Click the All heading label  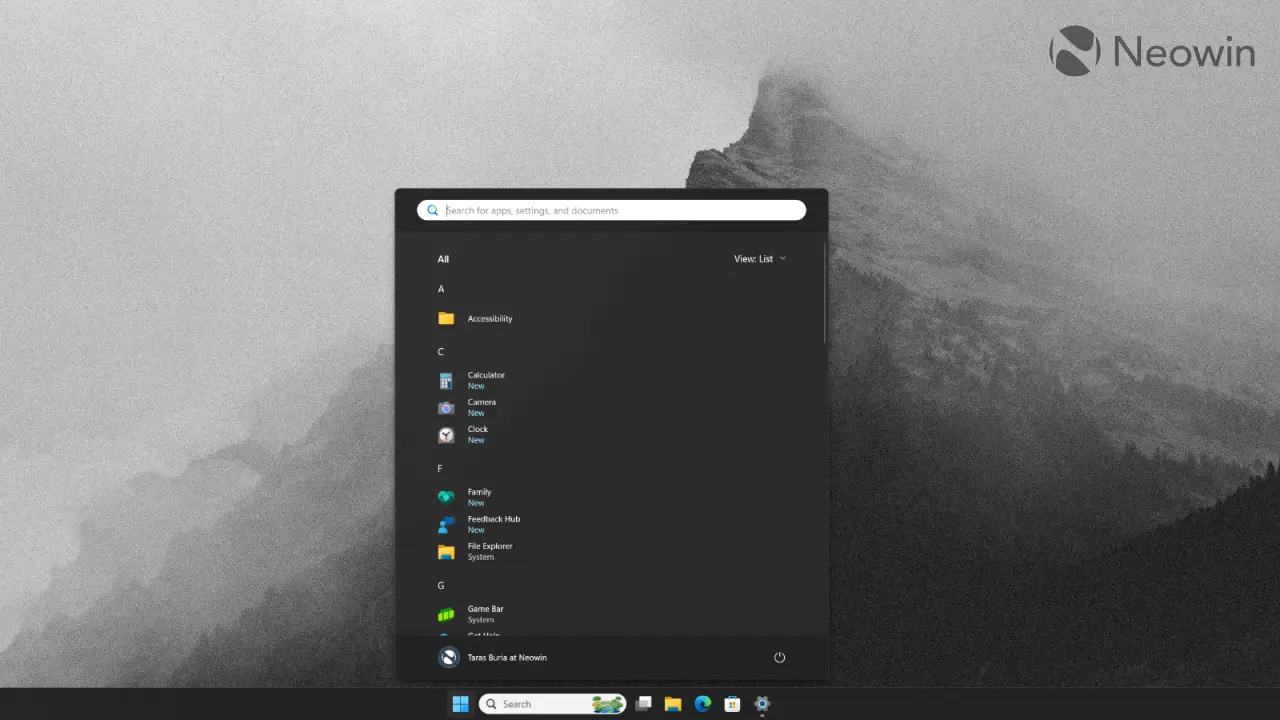click(x=443, y=259)
